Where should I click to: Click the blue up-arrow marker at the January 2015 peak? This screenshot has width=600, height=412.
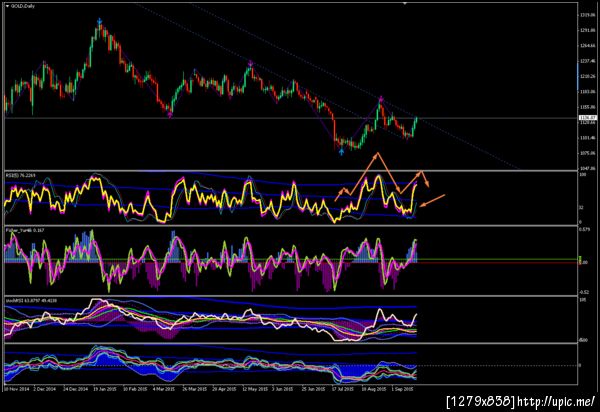[99, 21]
